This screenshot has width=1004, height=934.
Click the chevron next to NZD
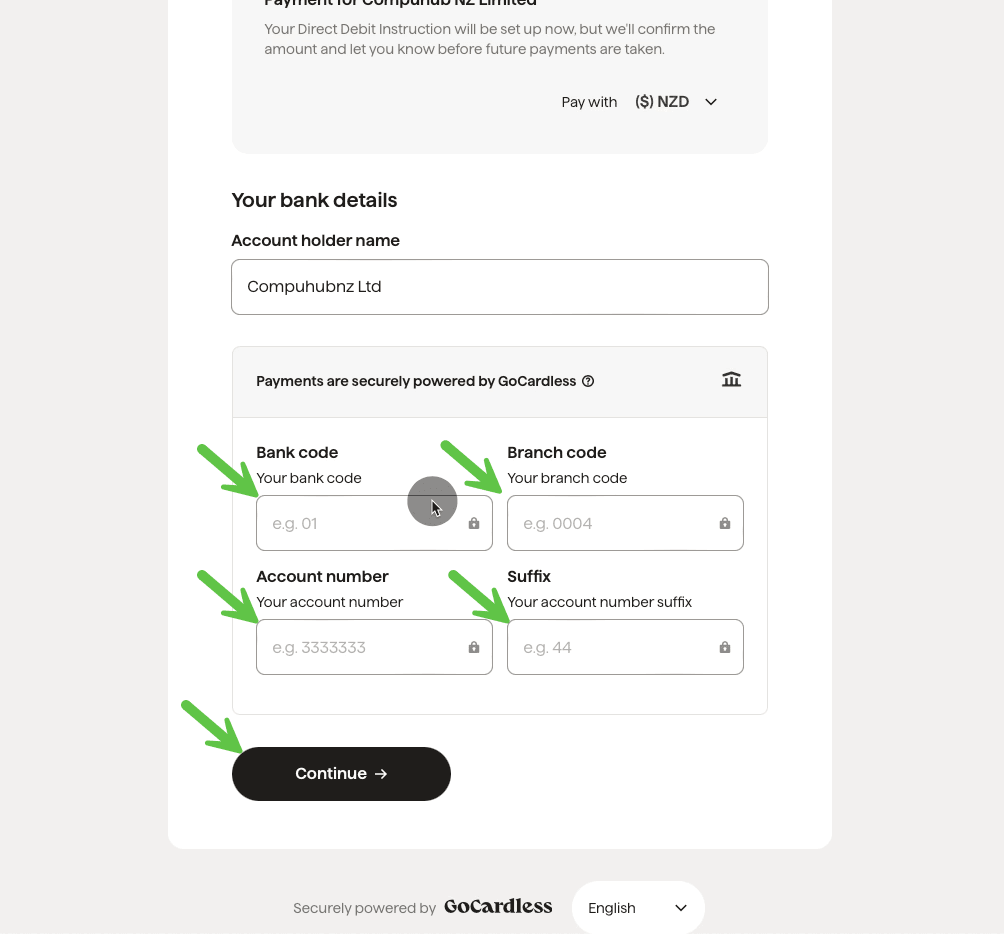(711, 102)
